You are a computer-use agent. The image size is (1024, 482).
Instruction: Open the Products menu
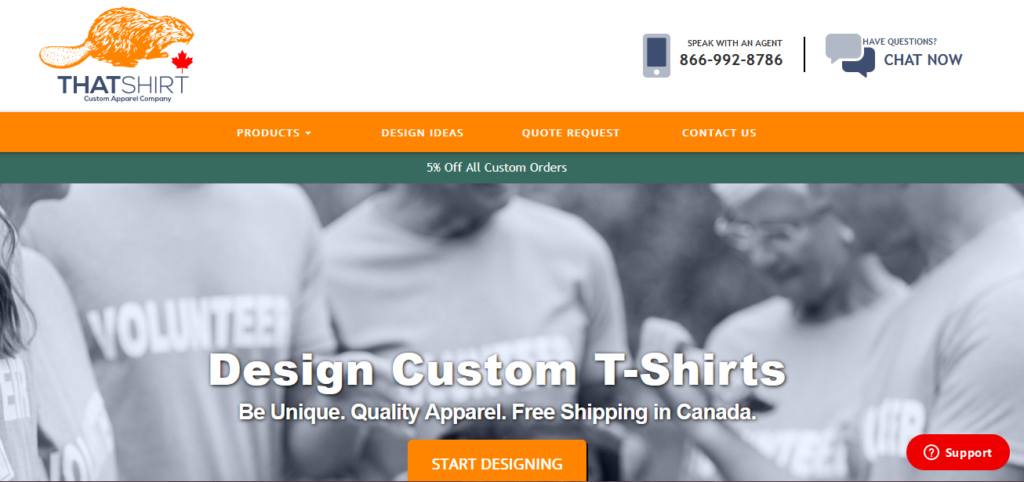[274, 133]
